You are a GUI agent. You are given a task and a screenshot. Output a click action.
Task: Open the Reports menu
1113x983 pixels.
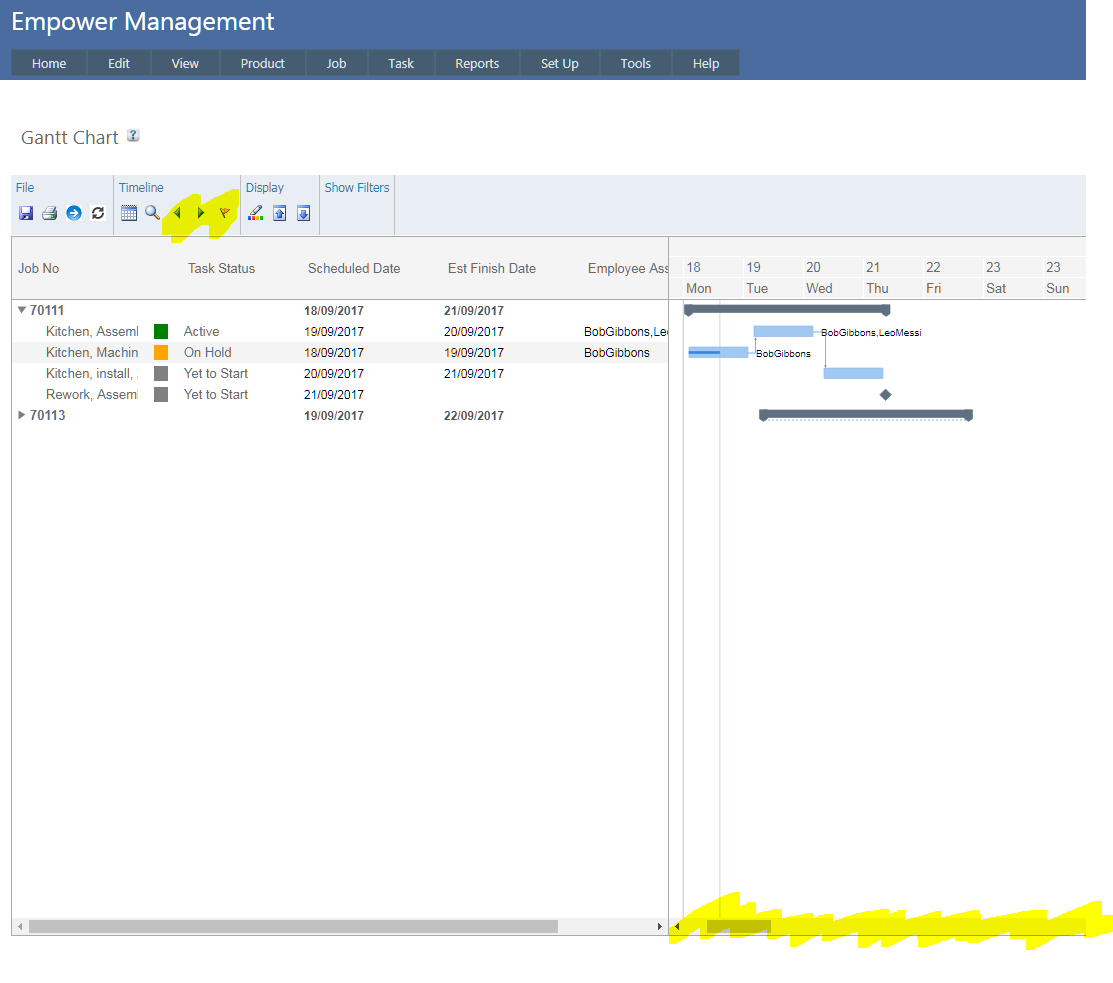click(477, 63)
